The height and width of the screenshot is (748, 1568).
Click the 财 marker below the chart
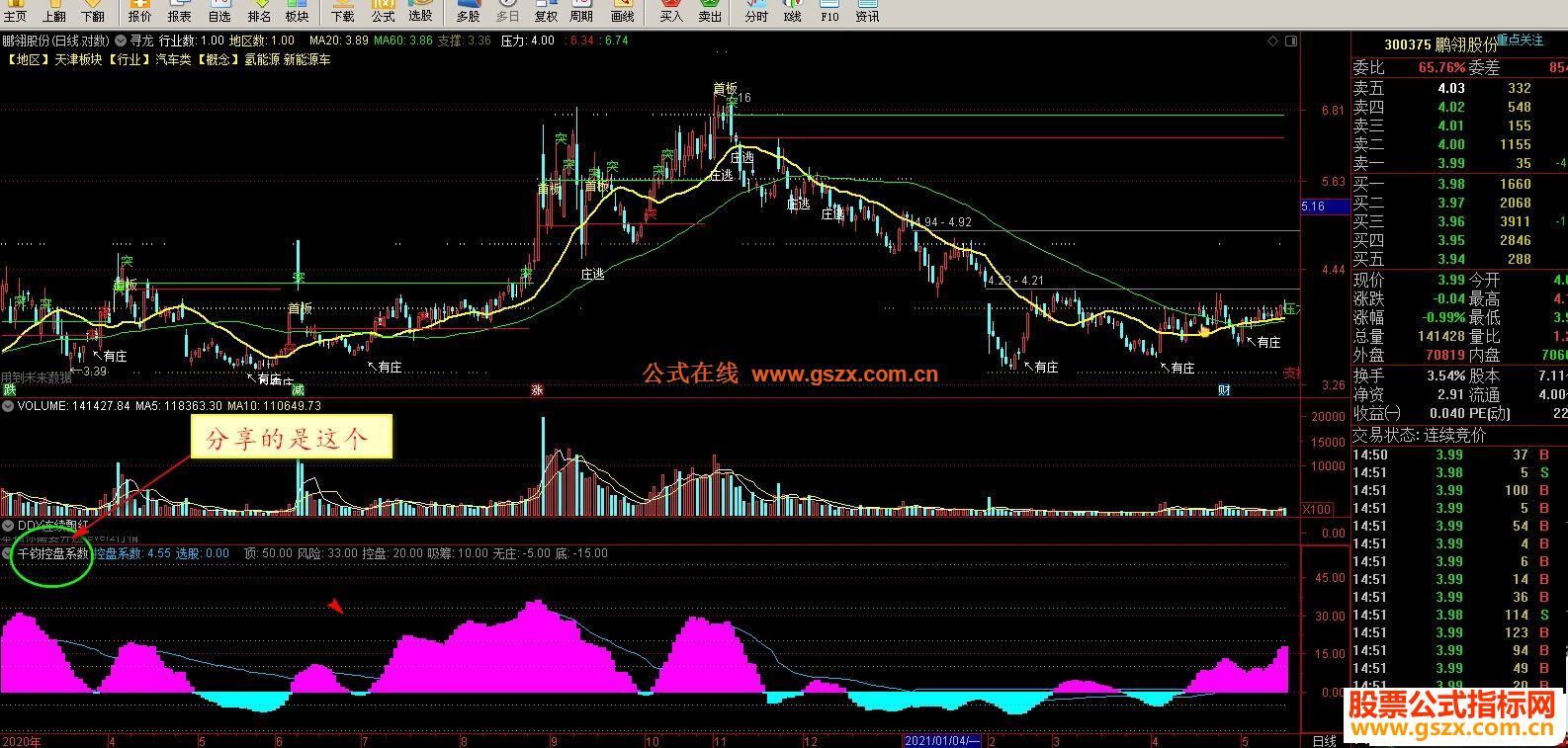pos(1224,390)
